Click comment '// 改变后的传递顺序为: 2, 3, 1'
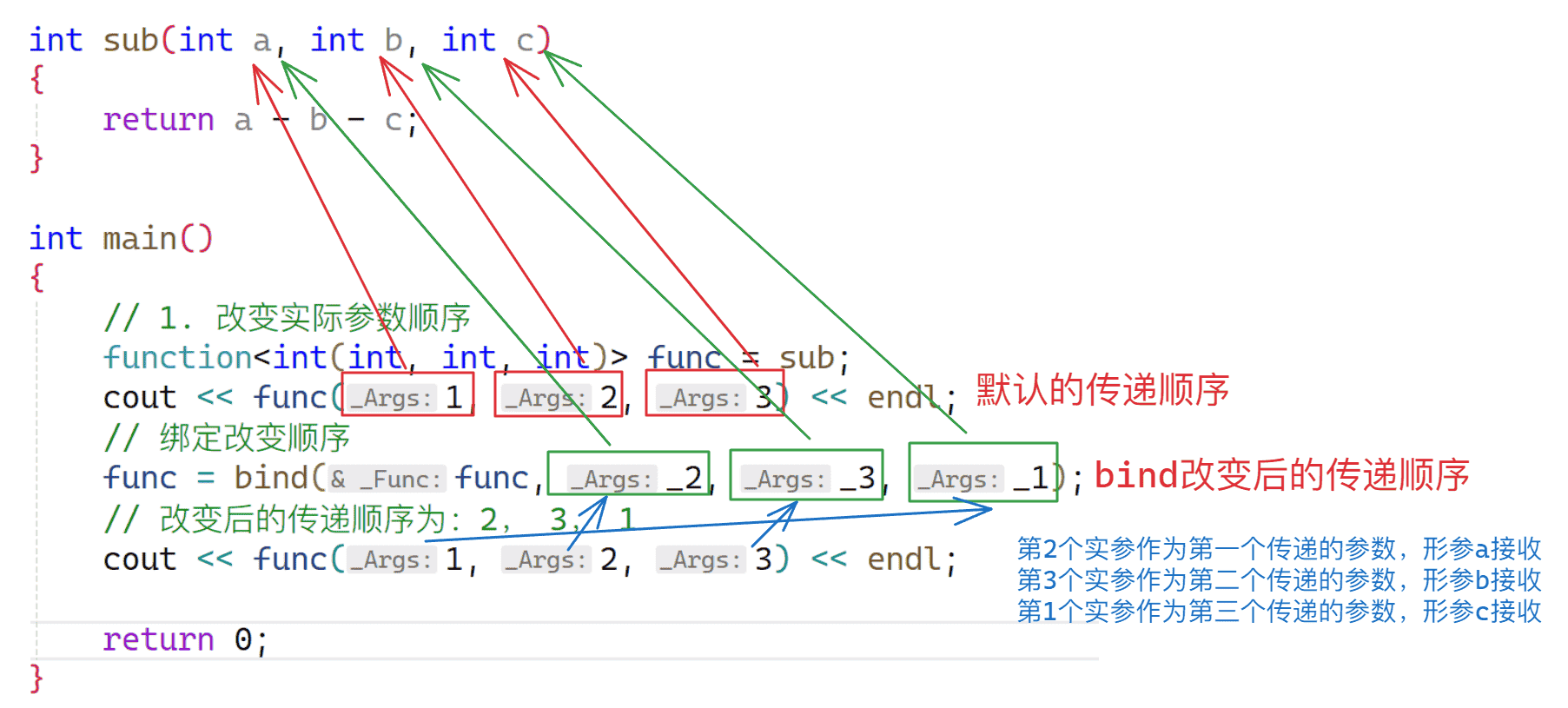This screenshot has height=708, width=1568. click(370, 519)
